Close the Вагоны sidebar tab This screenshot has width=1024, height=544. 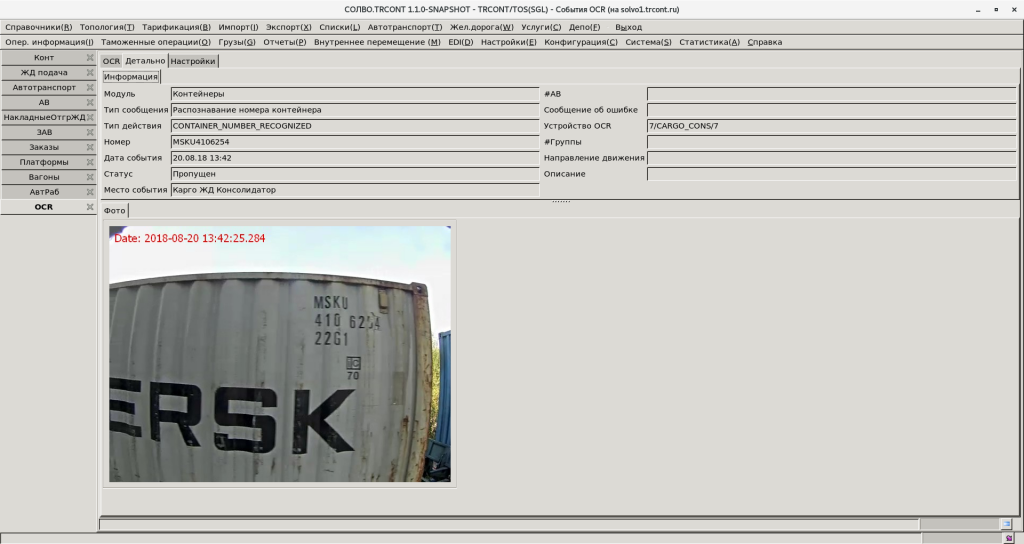(x=90, y=177)
